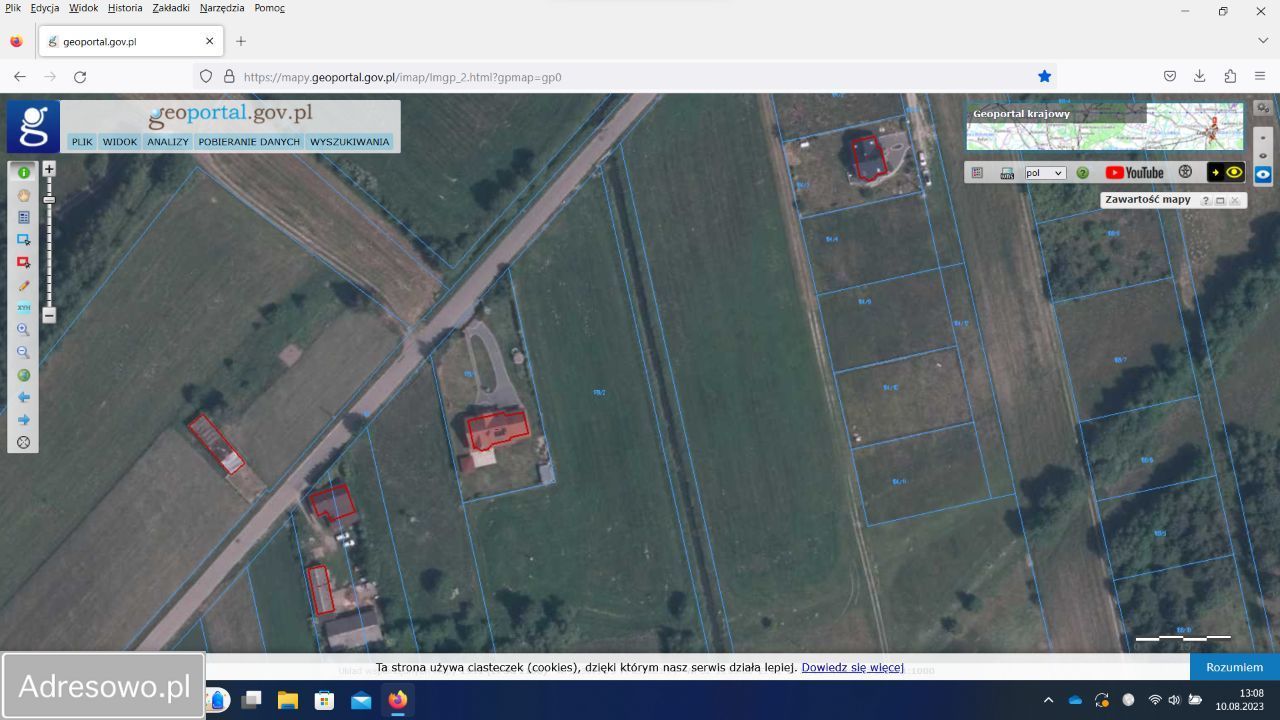Open the PLIK portal menu
Viewport: 1280px width, 720px height.
click(x=82, y=142)
